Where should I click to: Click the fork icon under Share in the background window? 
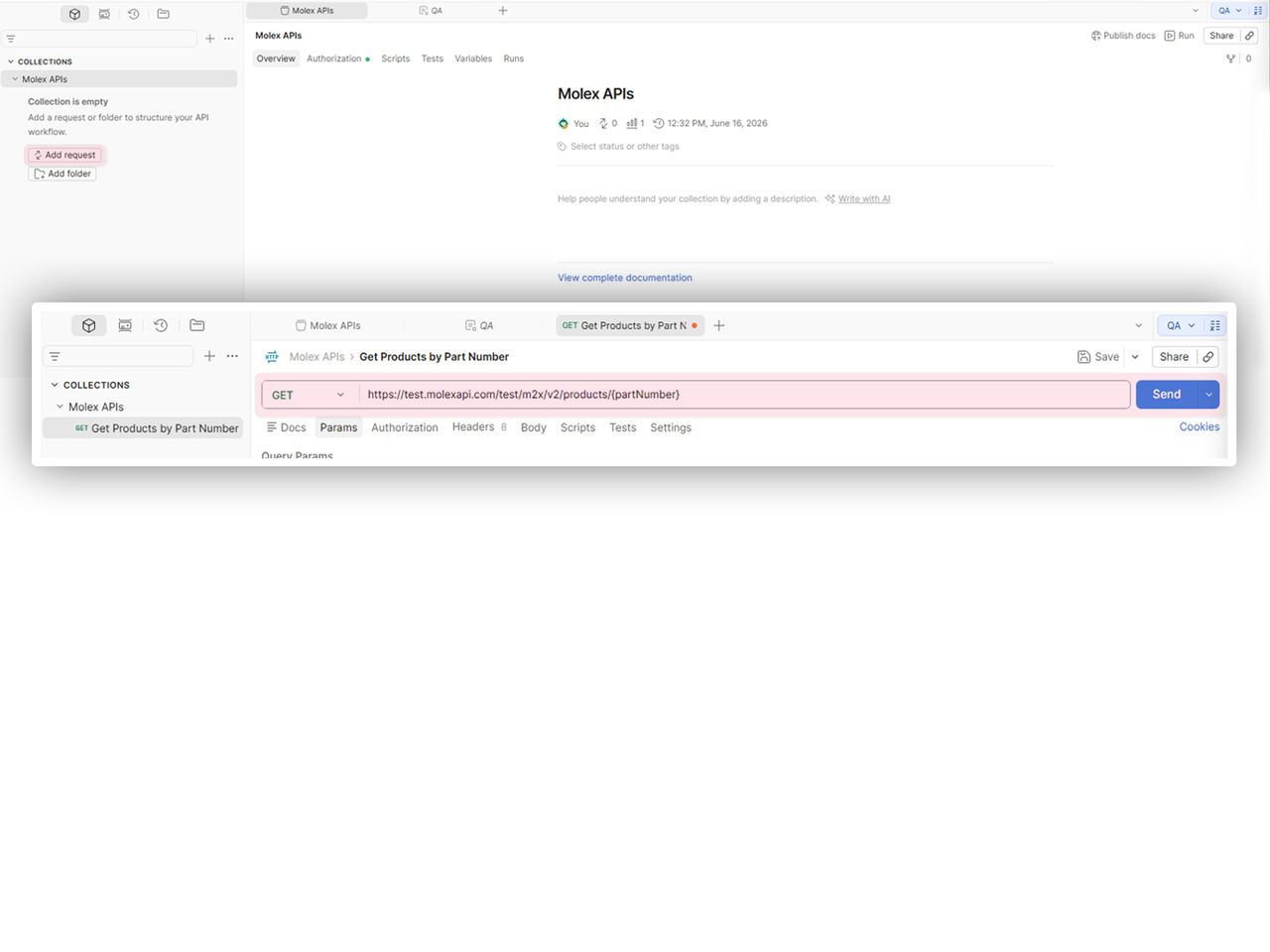click(1230, 59)
